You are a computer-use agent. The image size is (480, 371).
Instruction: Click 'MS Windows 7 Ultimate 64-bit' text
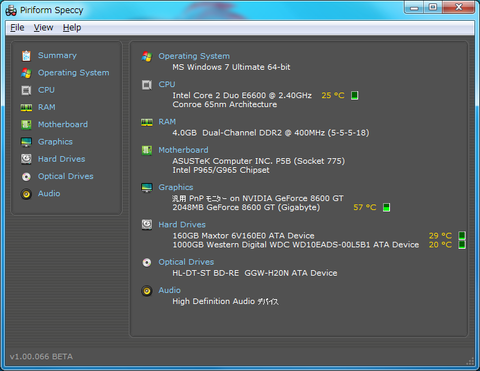point(231,67)
